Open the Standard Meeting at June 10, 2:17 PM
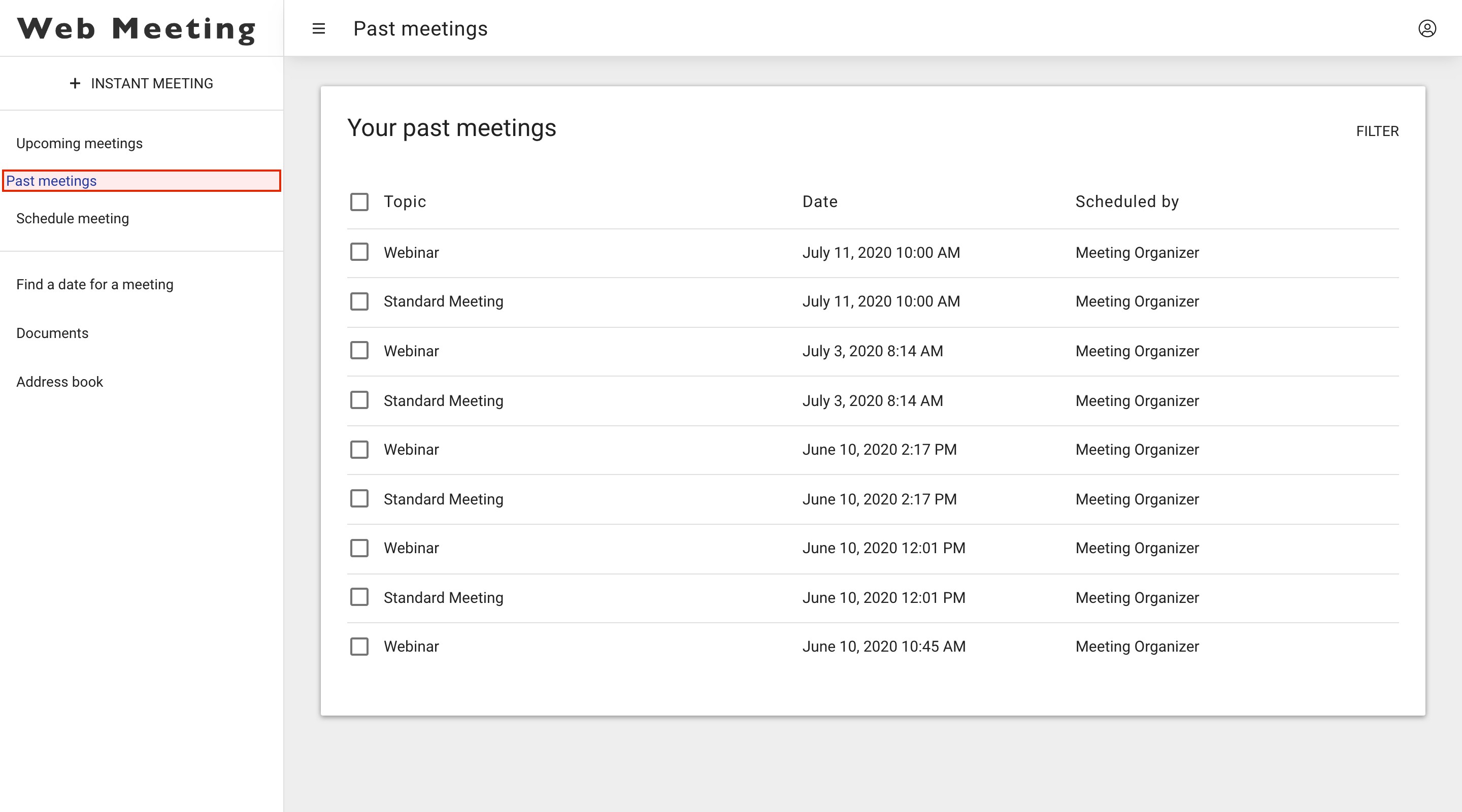Image resolution: width=1462 pixels, height=812 pixels. point(443,499)
